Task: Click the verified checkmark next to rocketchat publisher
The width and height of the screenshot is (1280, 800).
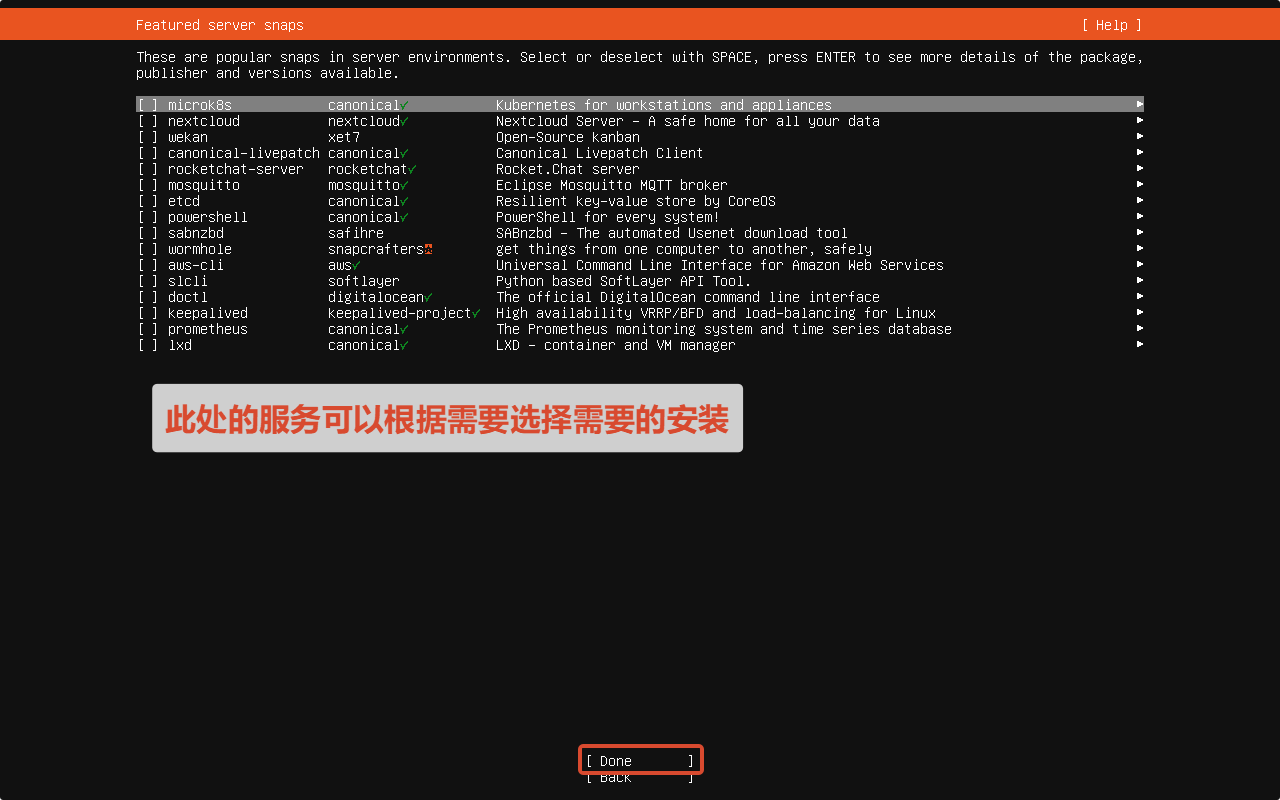Action: [412, 169]
